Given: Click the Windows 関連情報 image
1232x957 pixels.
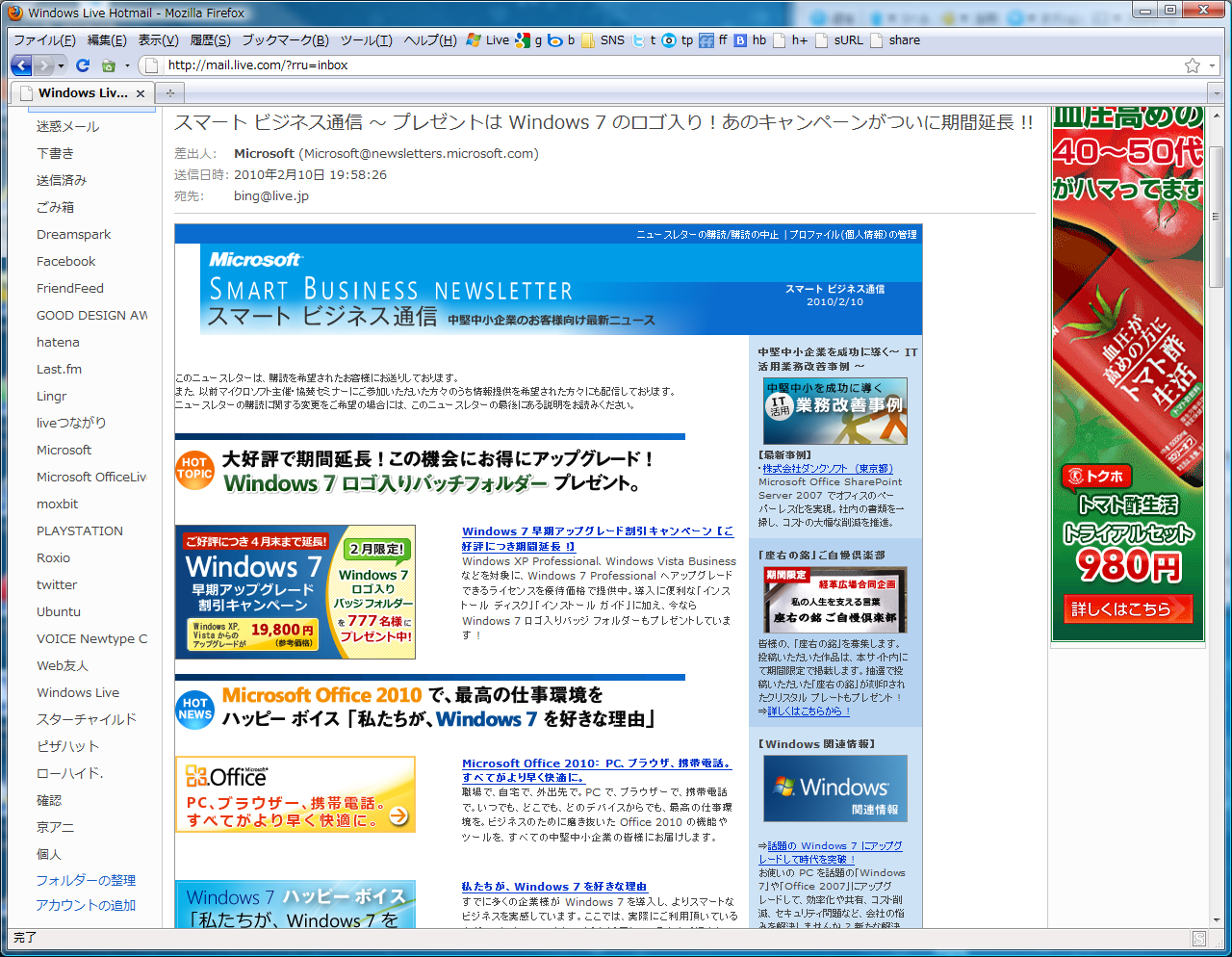Looking at the screenshot, I should pos(835,789).
